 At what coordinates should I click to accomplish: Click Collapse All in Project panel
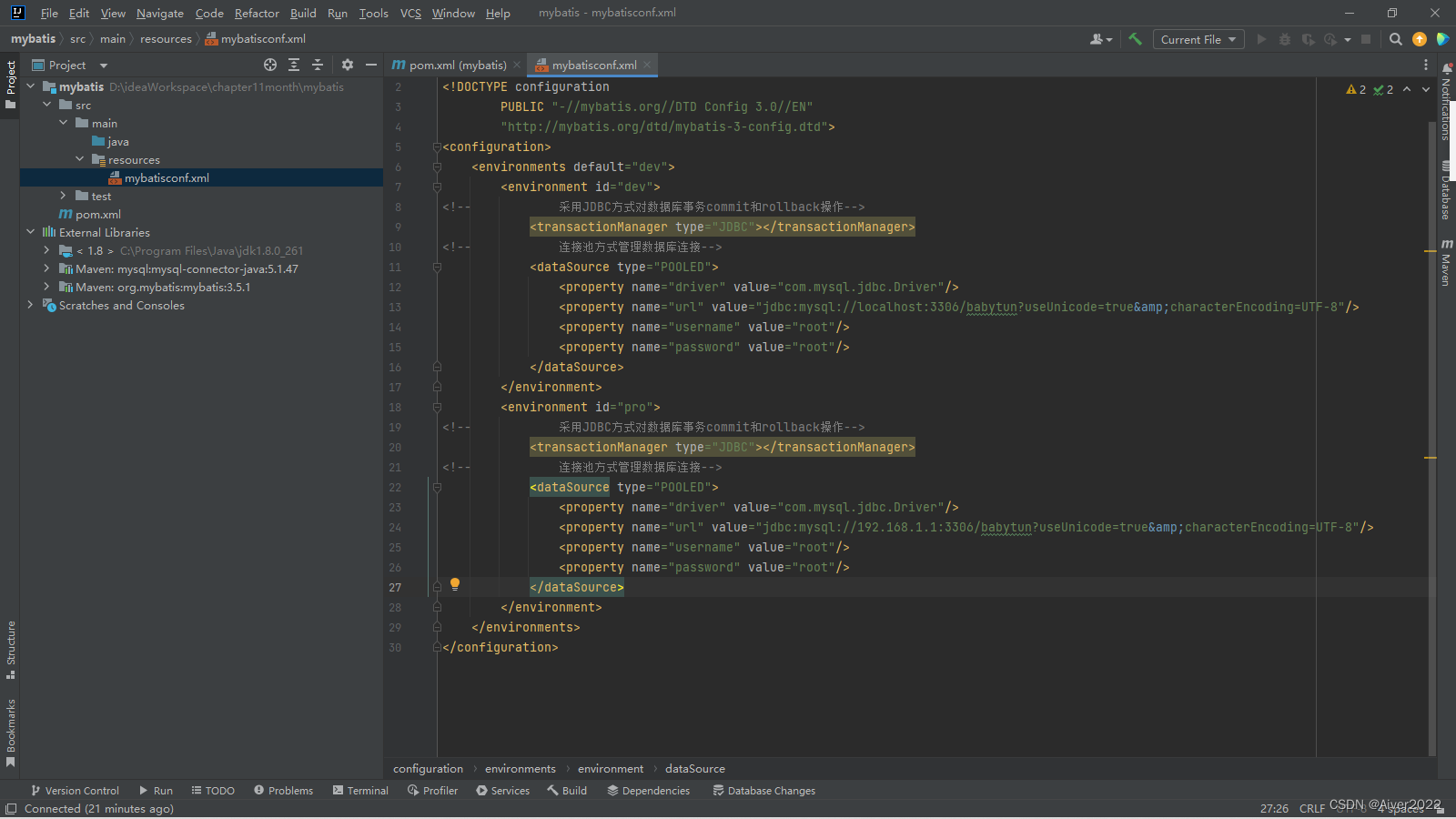(x=318, y=65)
